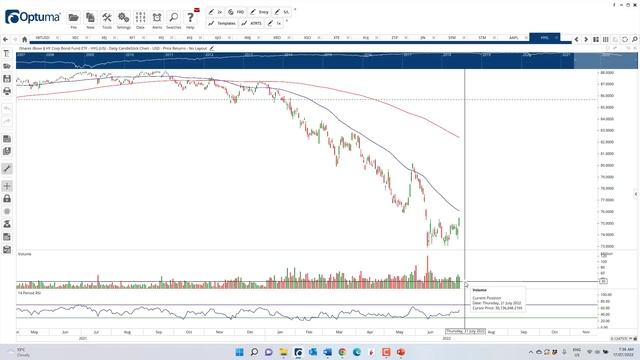The image size is (640, 360).
Task: Click the open folder icon in sidebar
Action: [7, 66]
